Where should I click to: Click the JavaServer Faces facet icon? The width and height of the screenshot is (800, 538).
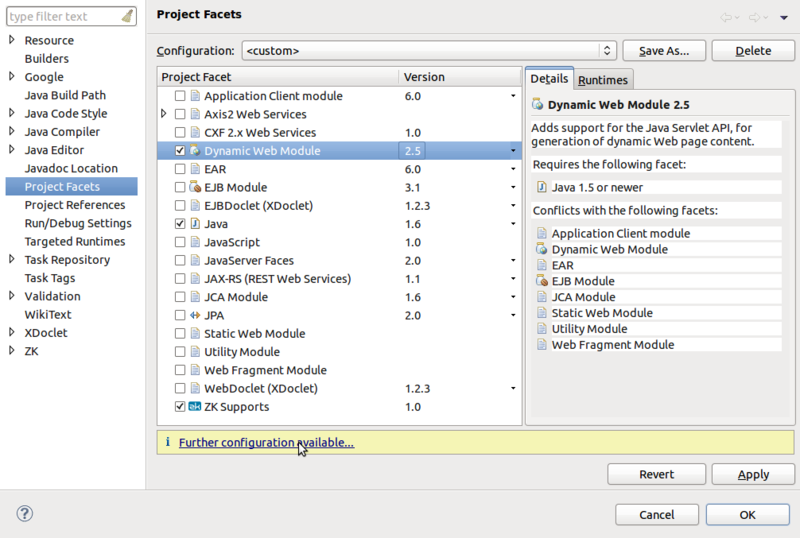tap(195, 260)
